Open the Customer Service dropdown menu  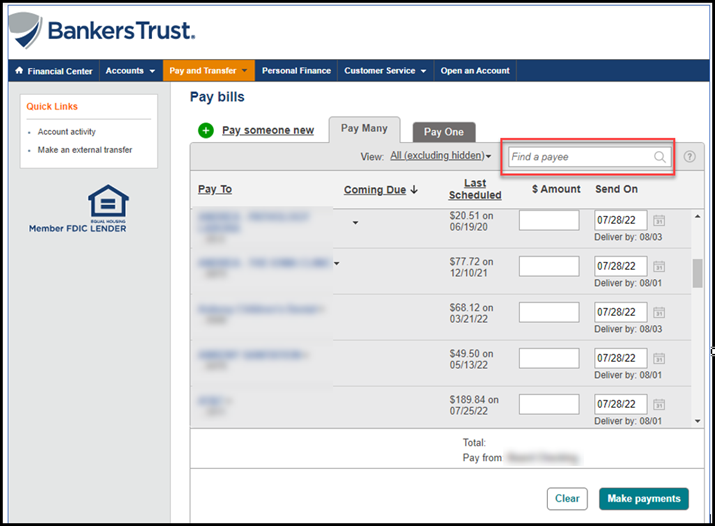click(x=385, y=71)
